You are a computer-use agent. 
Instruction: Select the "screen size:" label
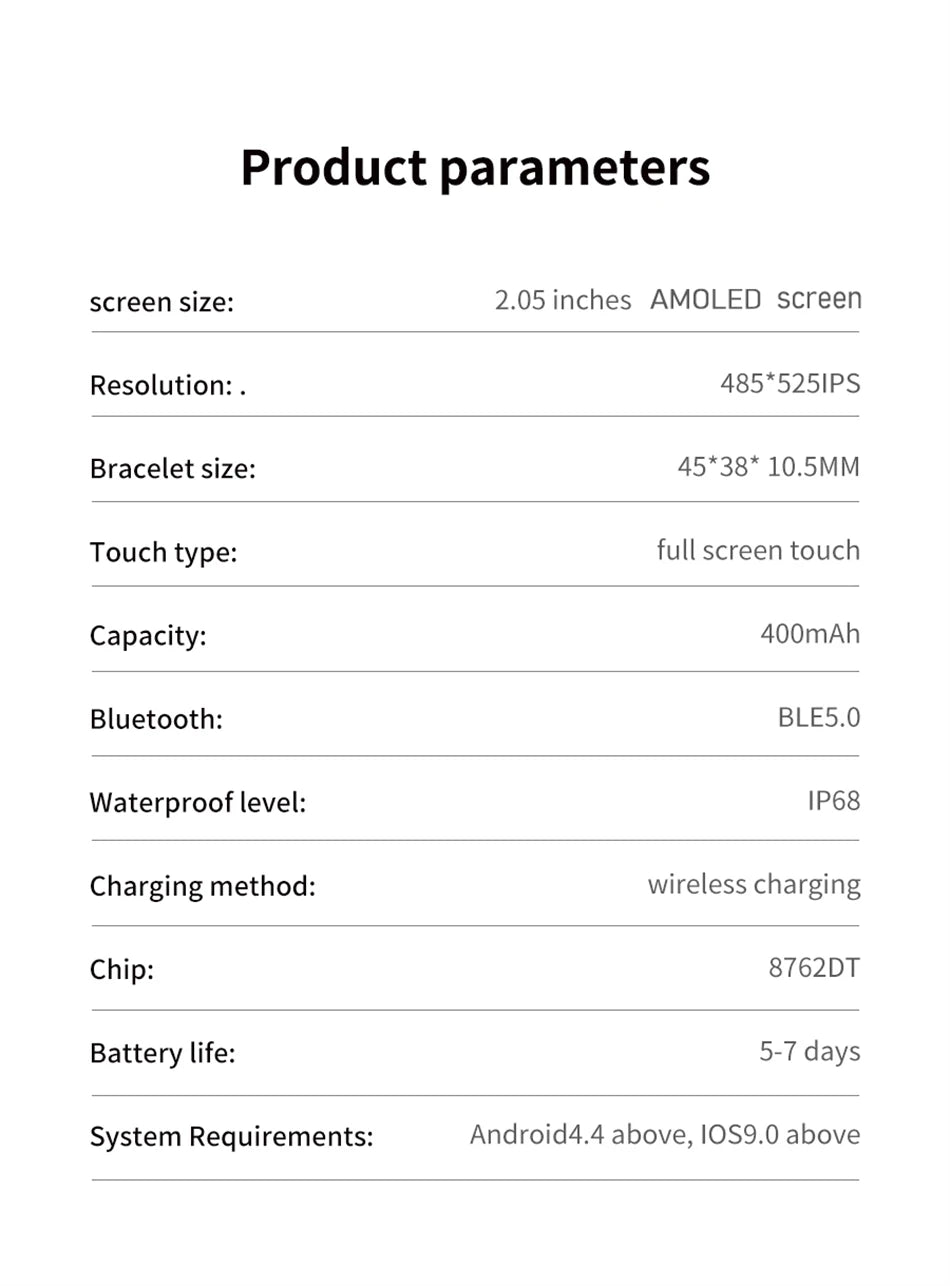161,301
